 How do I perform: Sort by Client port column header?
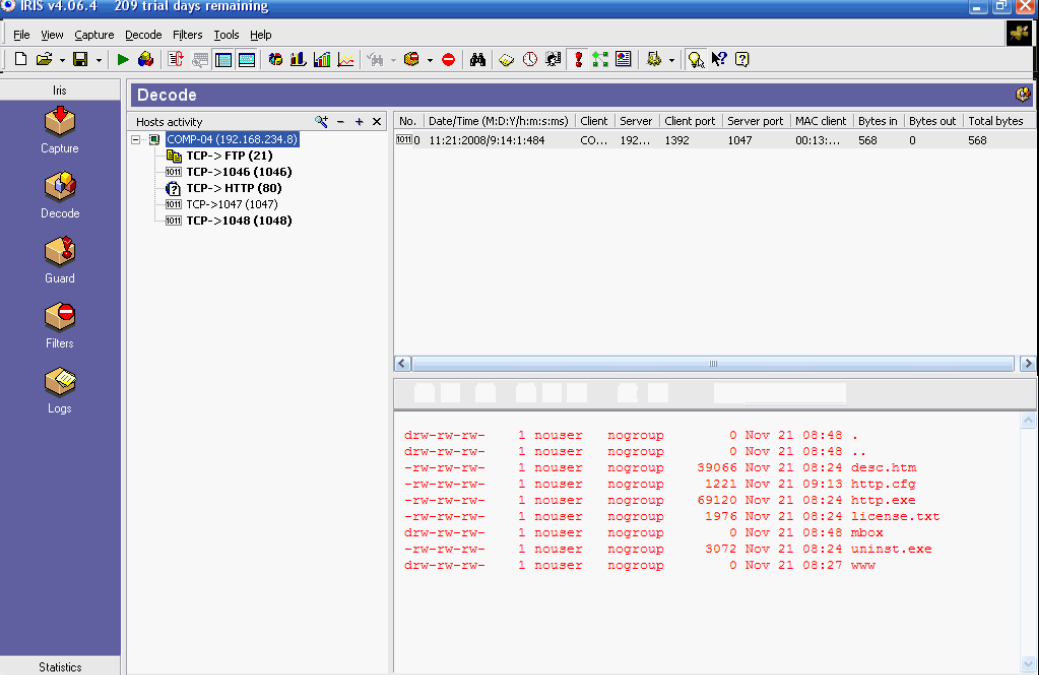click(x=690, y=121)
